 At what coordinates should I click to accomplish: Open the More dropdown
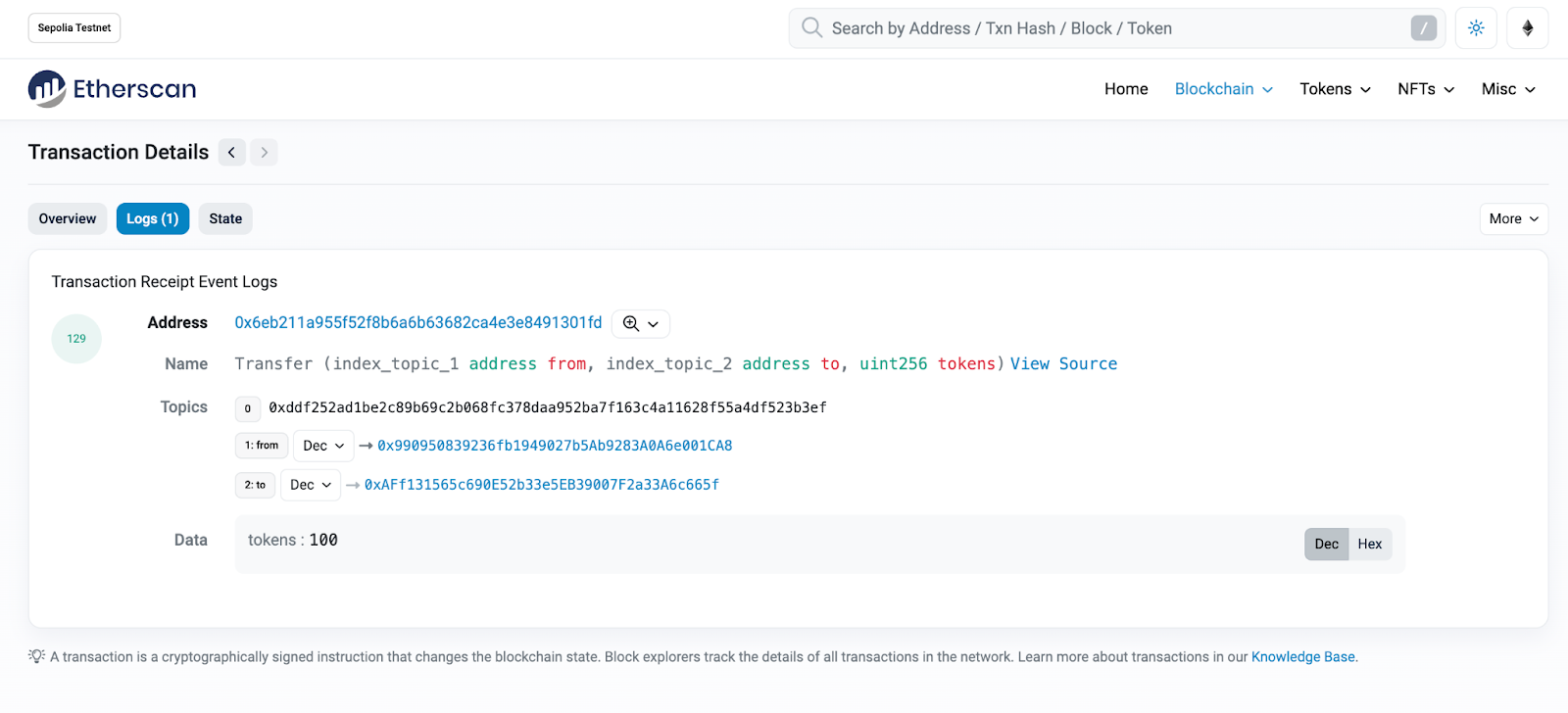[x=1513, y=218]
